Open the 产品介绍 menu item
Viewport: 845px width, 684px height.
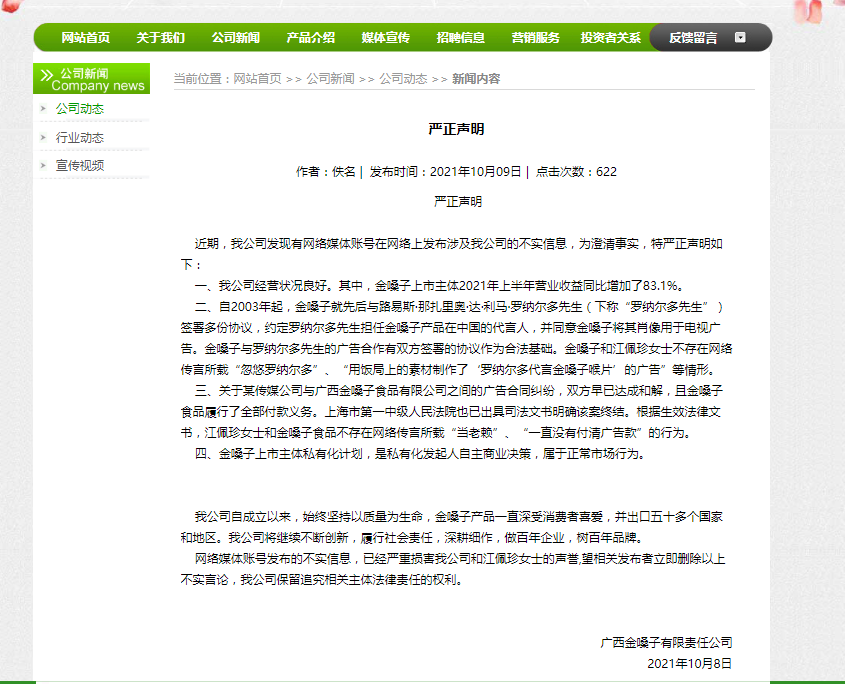tap(310, 38)
